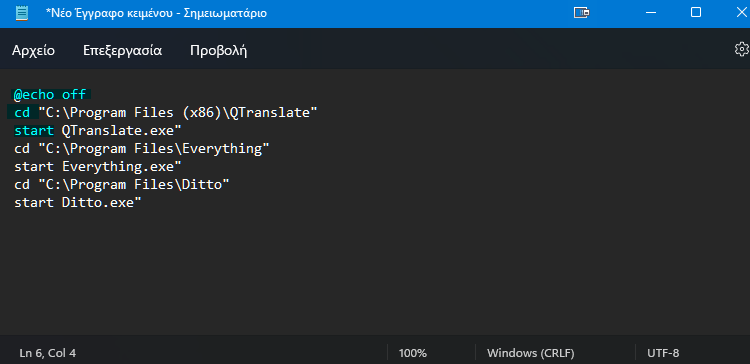Open the Επεξεργασία menu

pyautogui.click(x=122, y=51)
